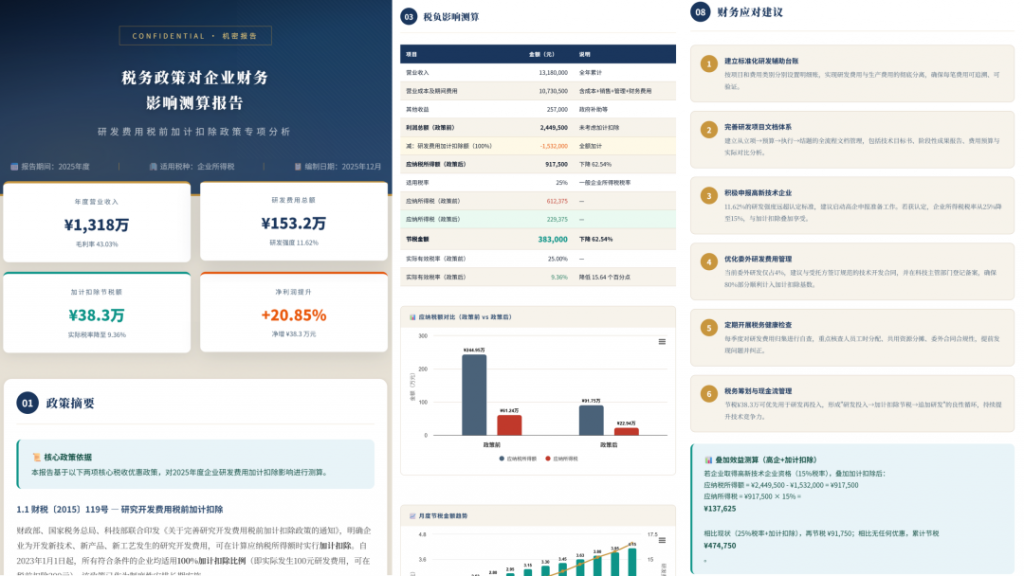Screen dimensions: 1024x576
Task: Click the red 612,375 tax amount
Action: pyautogui.click(x=557, y=200)
